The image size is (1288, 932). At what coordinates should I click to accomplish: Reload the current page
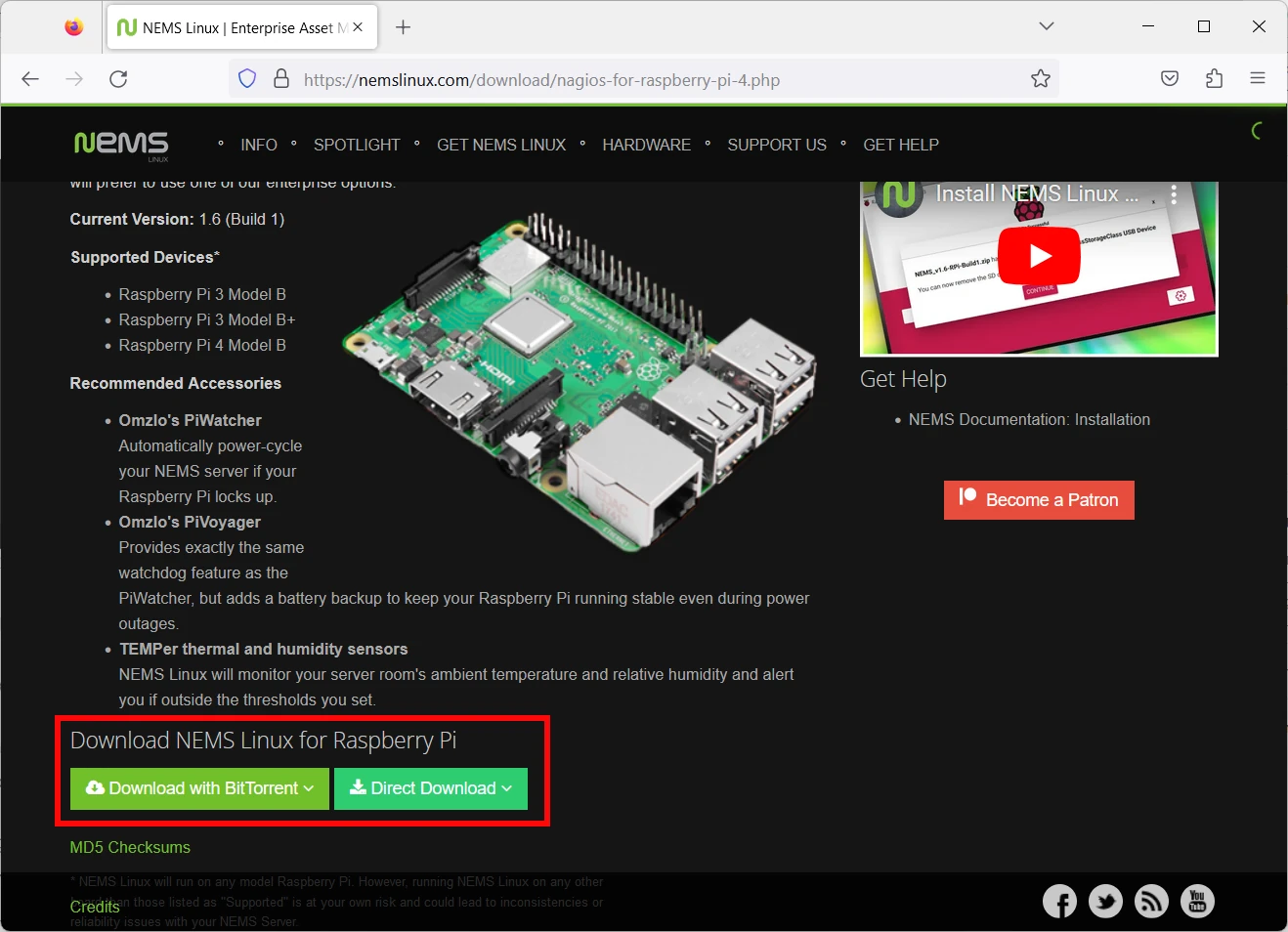pos(118,79)
